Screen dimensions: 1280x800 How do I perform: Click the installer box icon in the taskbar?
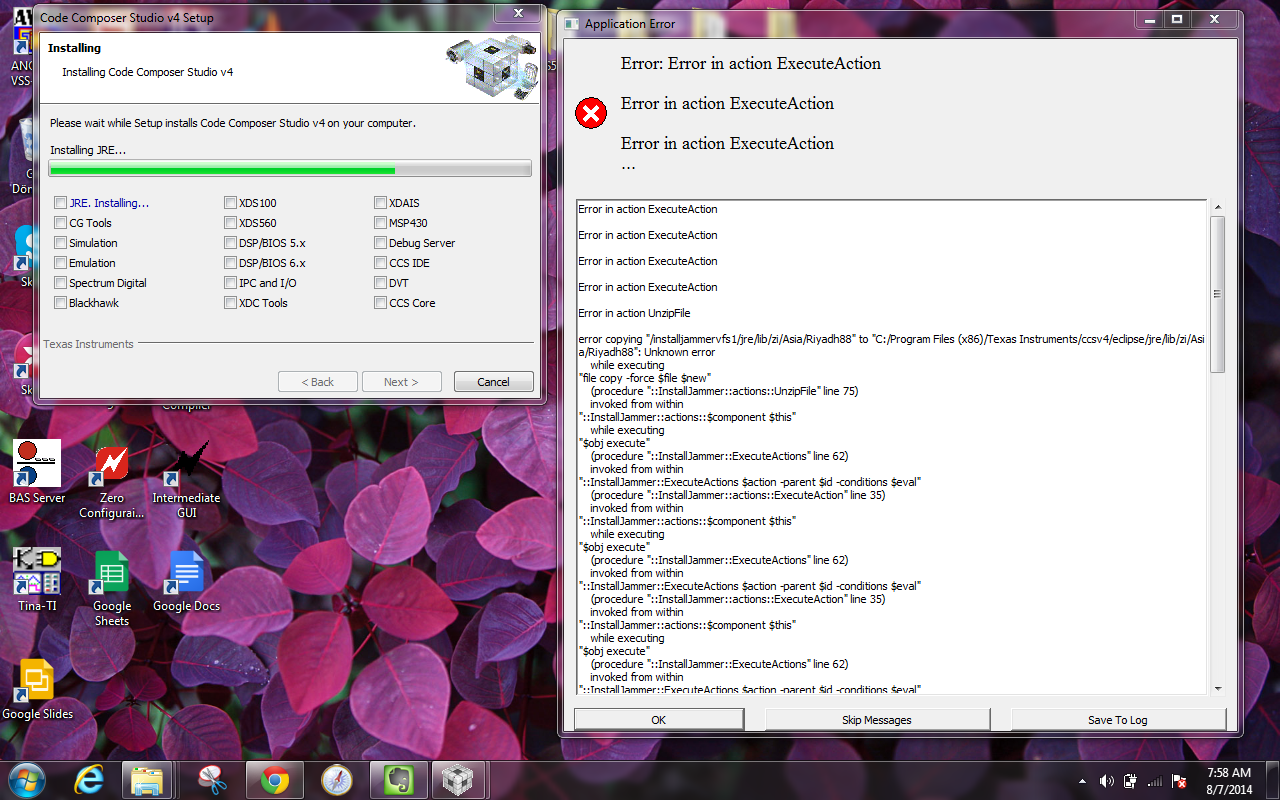click(457, 780)
